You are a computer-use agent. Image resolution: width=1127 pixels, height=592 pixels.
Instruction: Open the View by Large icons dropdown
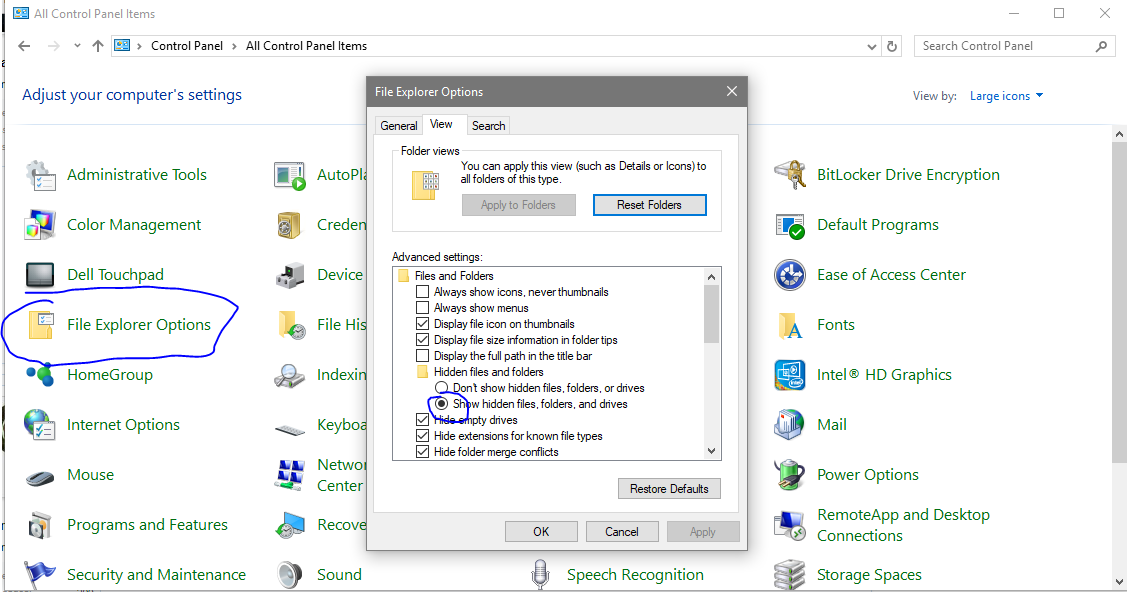point(1006,96)
